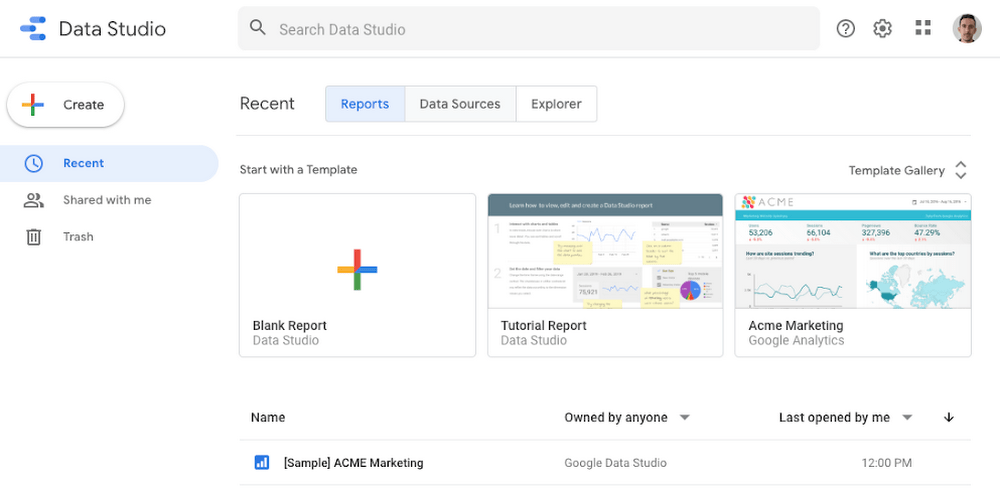The image size is (1000, 491).
Task: Select Recent in the sidebar
Action: [x=109, y=163]
